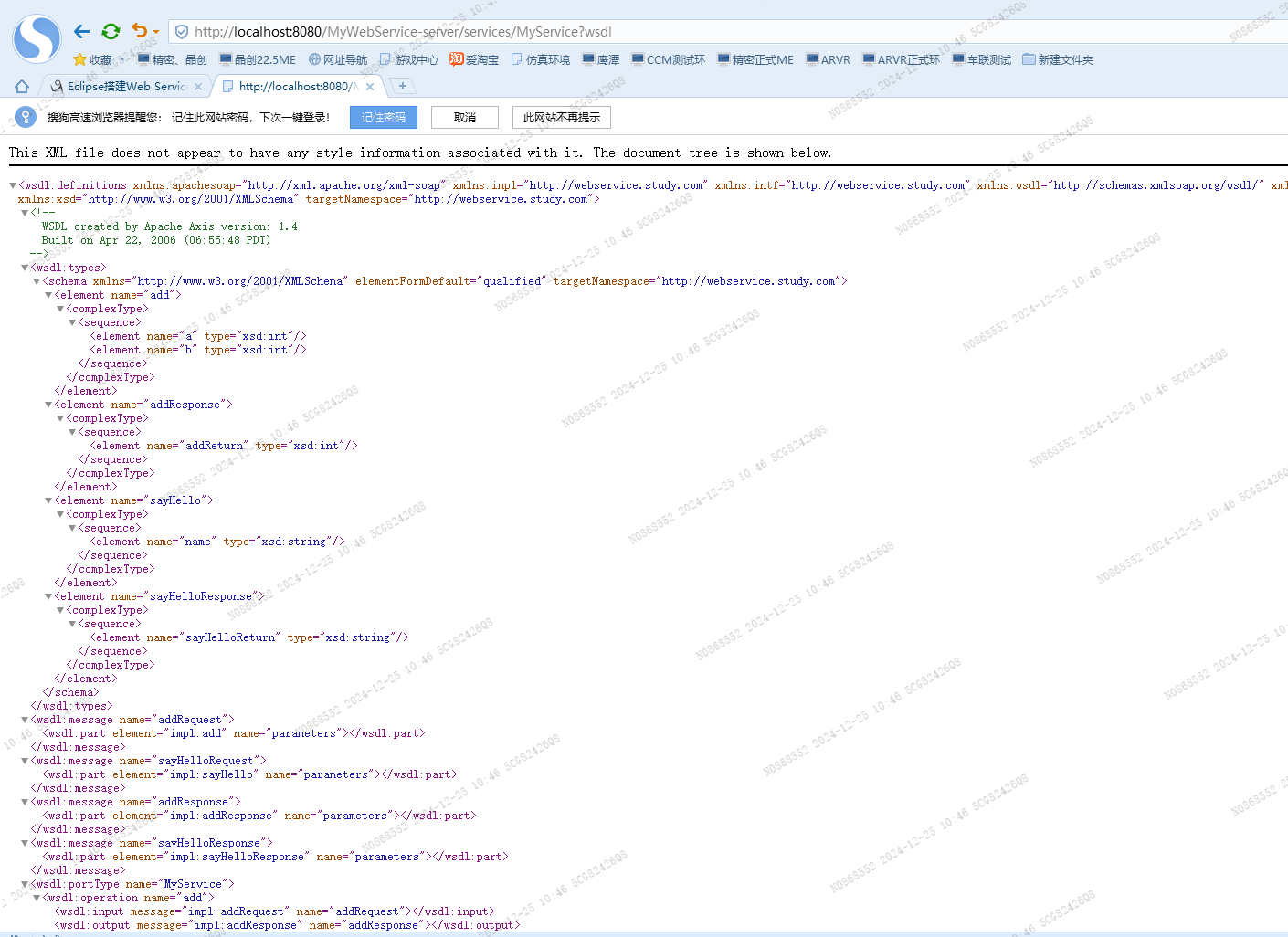Open the 车联测试 bookmark
Screen dimensions: 1288x937
(x=981, y=59)
